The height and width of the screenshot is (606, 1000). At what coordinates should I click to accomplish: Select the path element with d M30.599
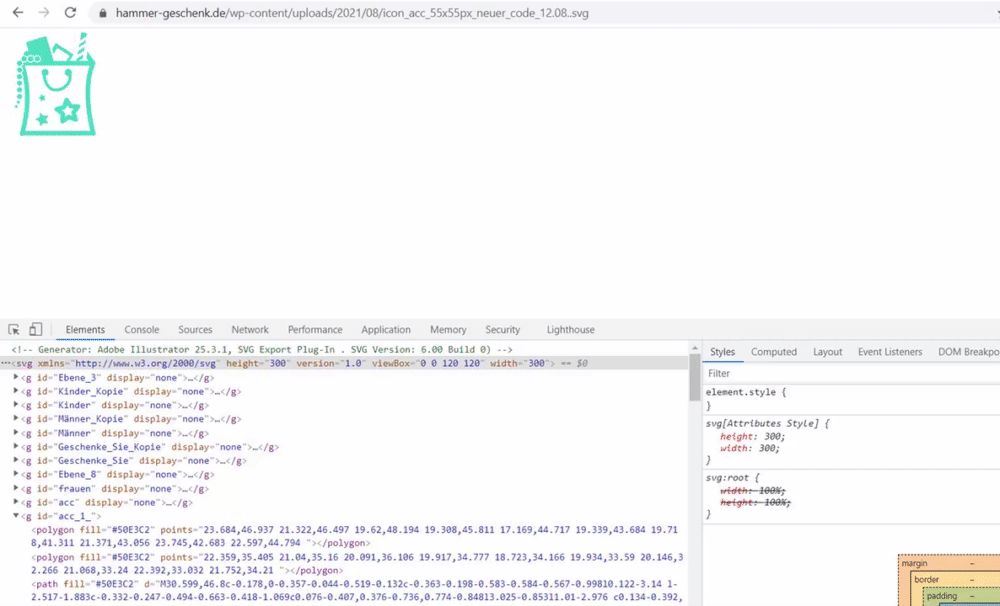coord(357,591)
